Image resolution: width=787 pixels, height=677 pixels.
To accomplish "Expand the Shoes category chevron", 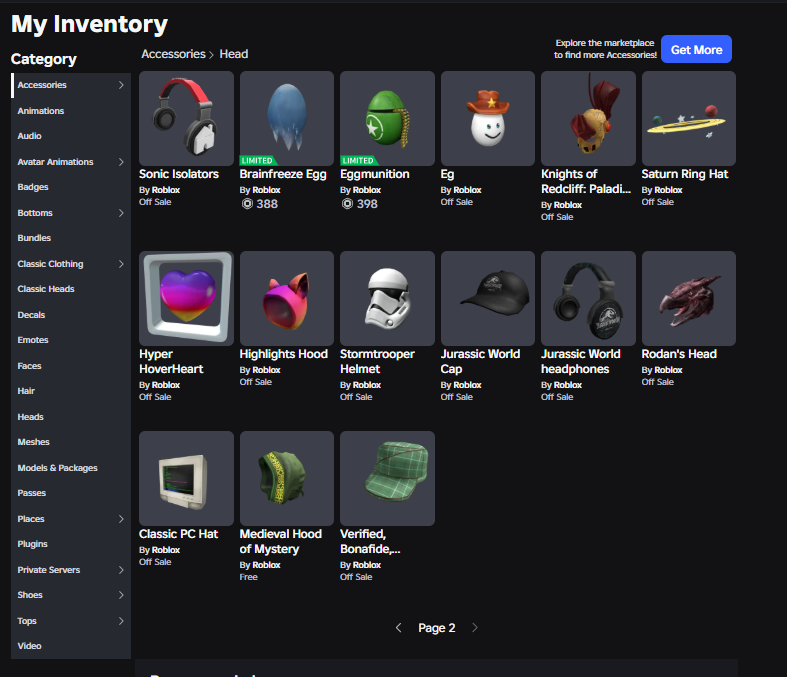I will [x=121, y=595].
